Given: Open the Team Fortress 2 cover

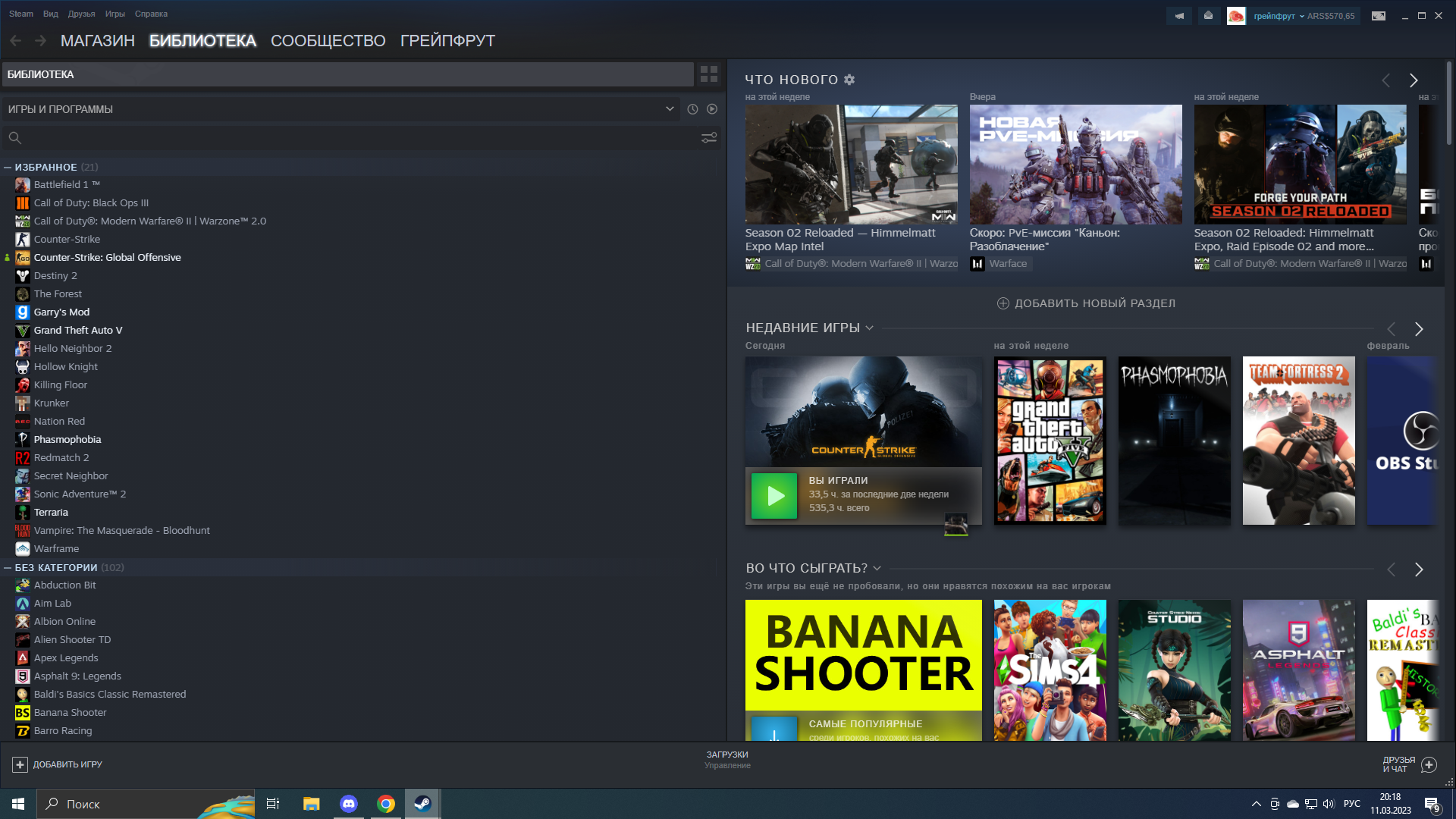Looking at the screenshot, I should [1299, 441].
